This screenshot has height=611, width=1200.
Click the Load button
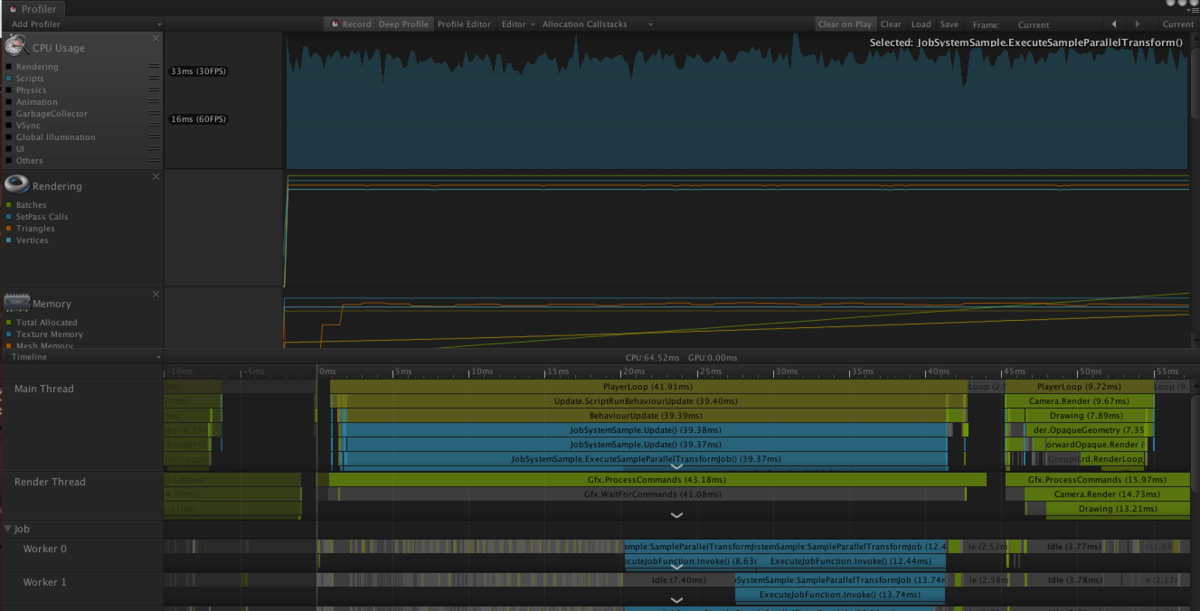click(920, 24)
